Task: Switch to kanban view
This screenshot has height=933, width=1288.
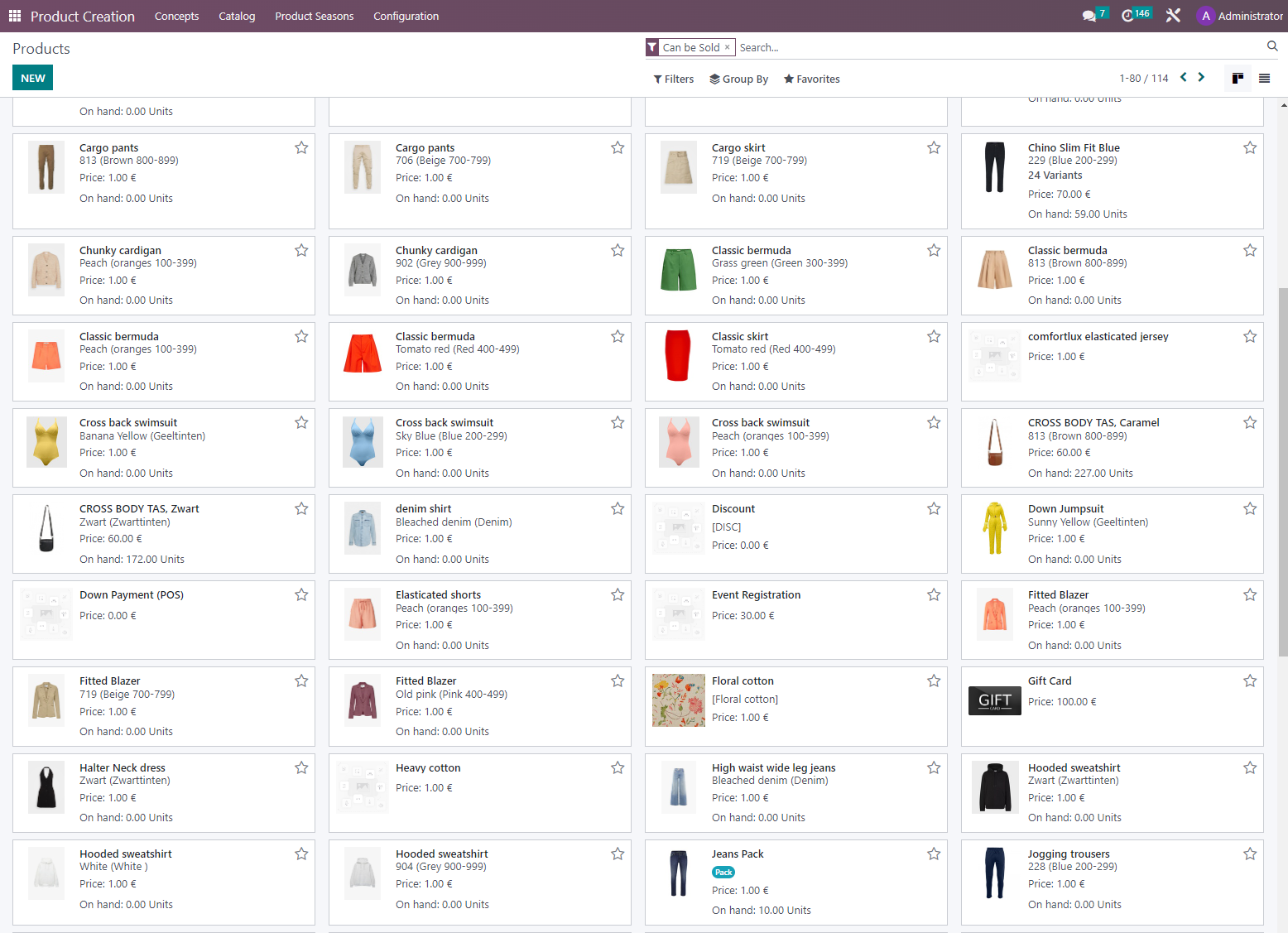Action: tap(1238, 79)
